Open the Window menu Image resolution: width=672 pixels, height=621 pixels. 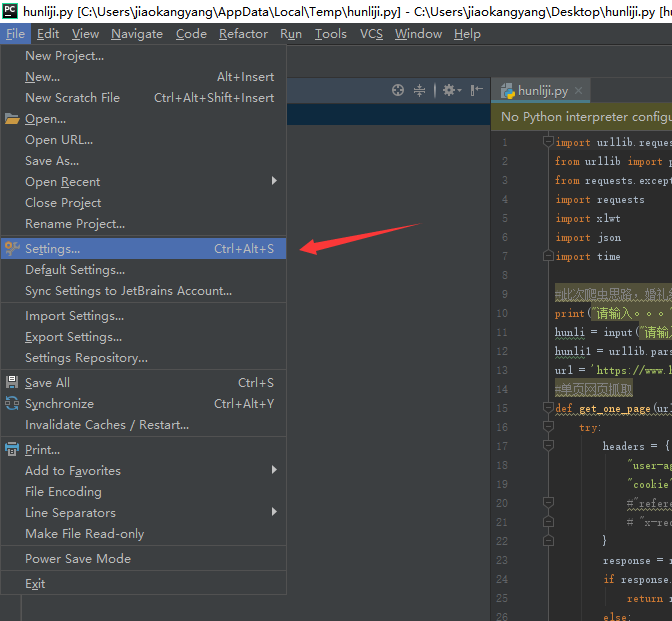coord(418,34)
